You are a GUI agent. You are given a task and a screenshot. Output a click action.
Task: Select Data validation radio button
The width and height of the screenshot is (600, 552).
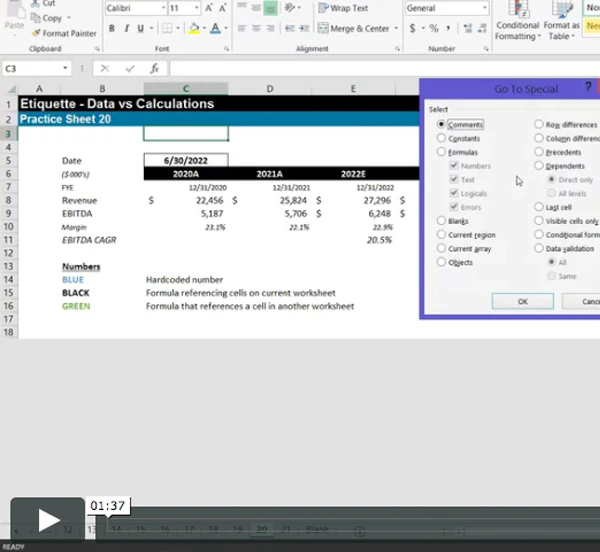tap(539, 248)
